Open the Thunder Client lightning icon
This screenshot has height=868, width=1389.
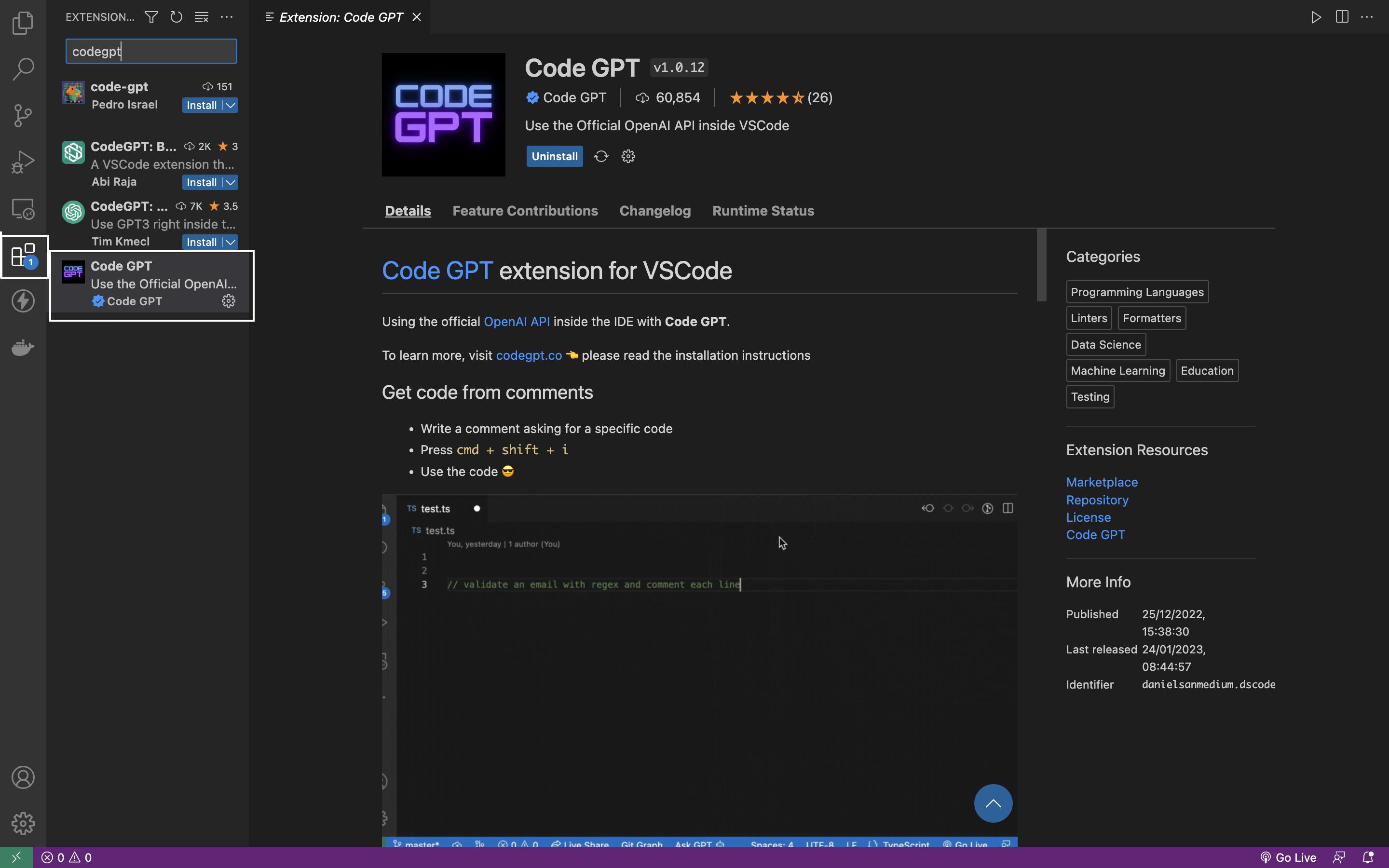click(23, 300)
